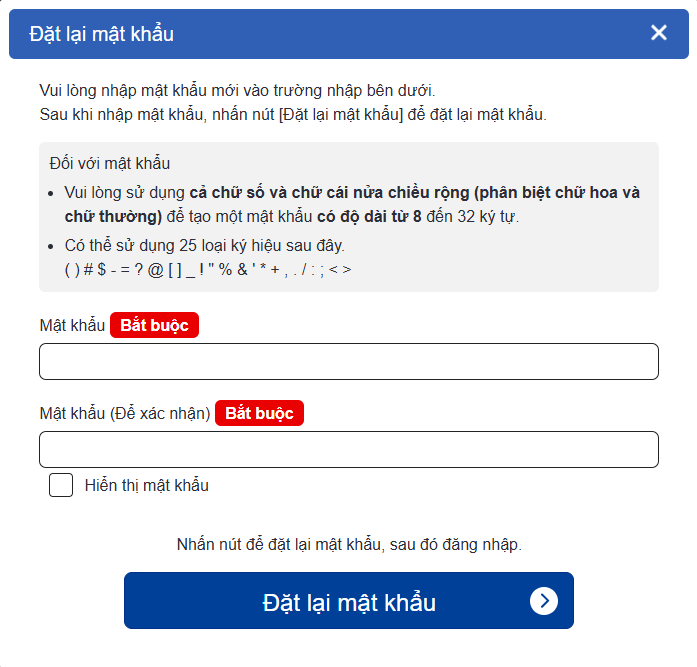Click the Mật khẩu field label
The width and height of the screenshot is (697, 667).
(72, 326)
